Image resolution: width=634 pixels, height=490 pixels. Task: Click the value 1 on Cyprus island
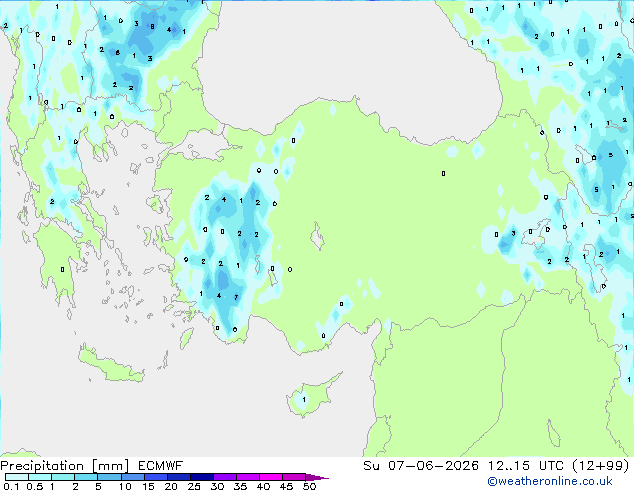[304, 399]
